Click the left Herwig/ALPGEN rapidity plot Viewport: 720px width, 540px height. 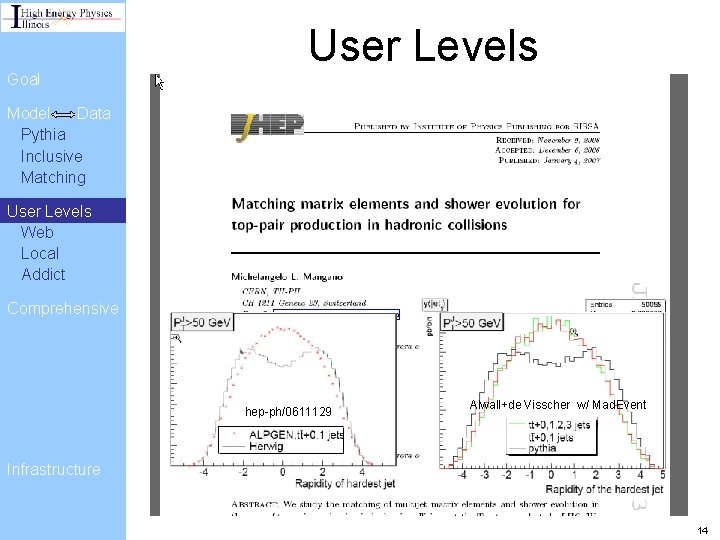pyautogui.click(x=283, y=389)
